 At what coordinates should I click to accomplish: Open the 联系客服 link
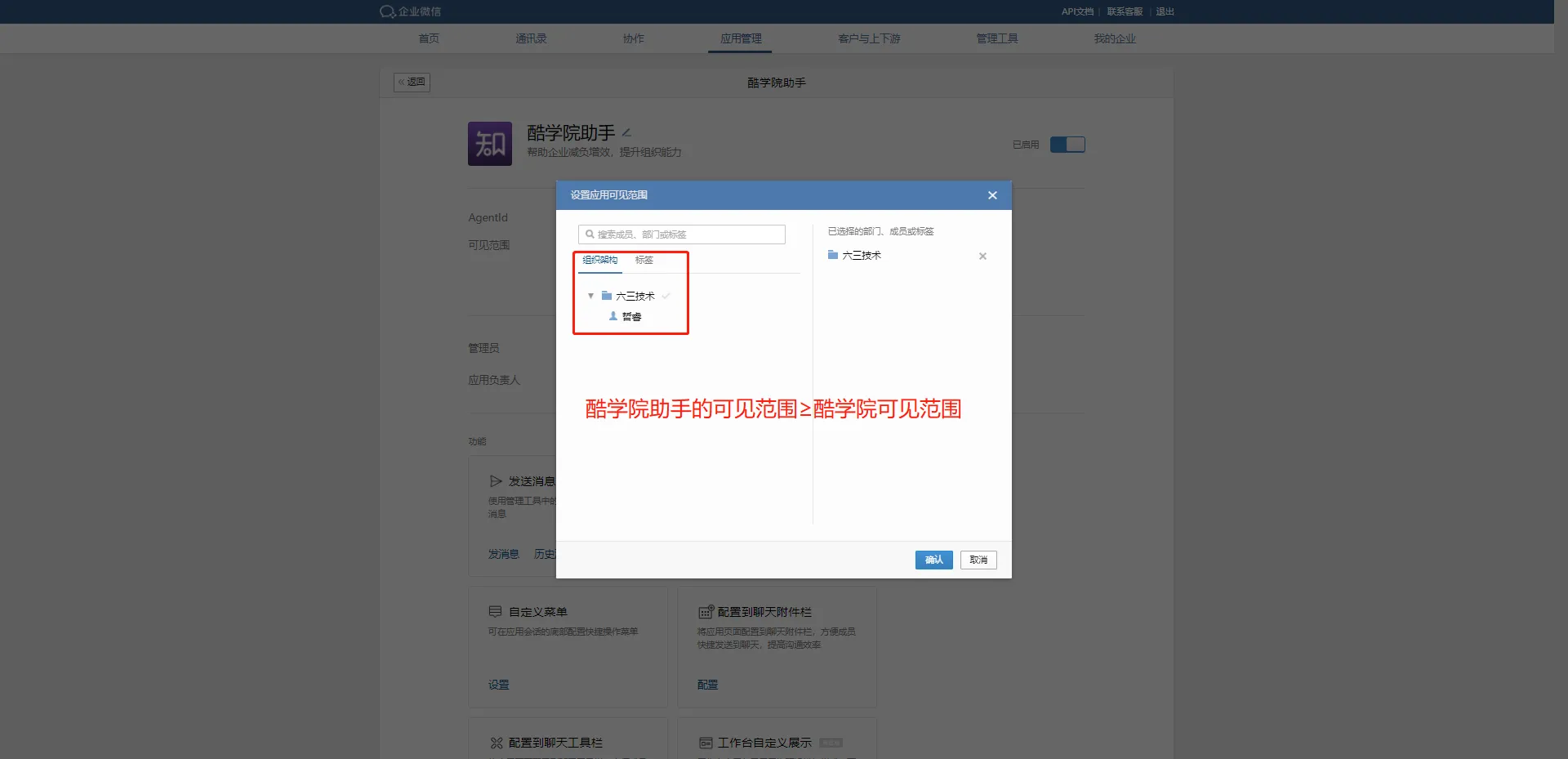1125,11
